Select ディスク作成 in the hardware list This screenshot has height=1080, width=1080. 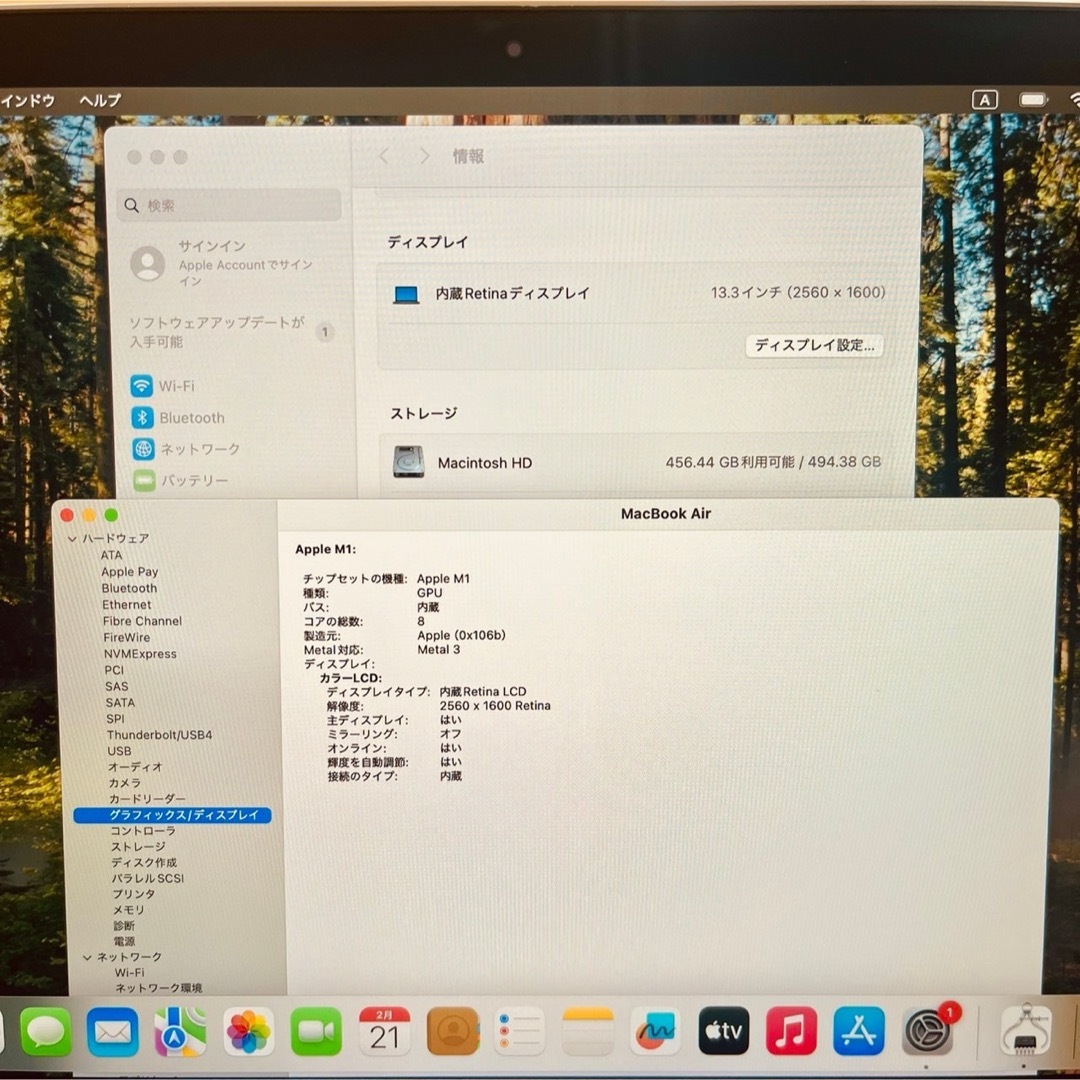145,863
